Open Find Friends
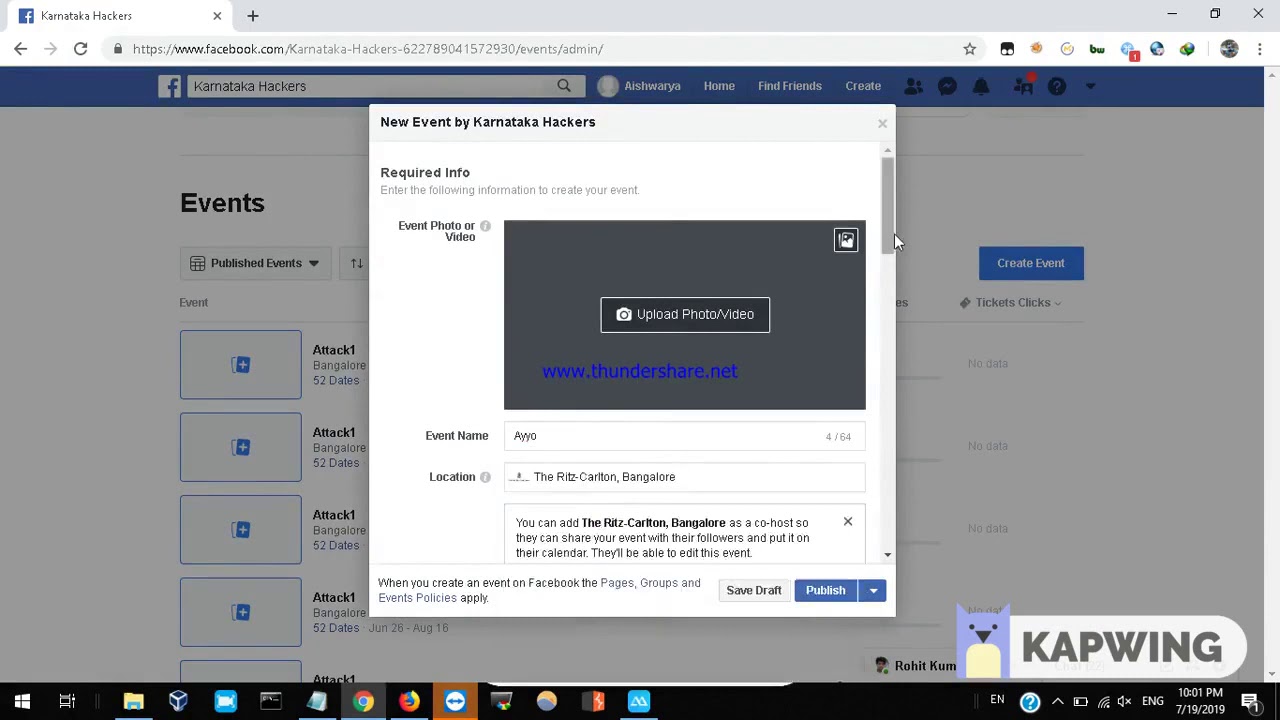This screenshot has height=720, width=1280. coord(790,86)
